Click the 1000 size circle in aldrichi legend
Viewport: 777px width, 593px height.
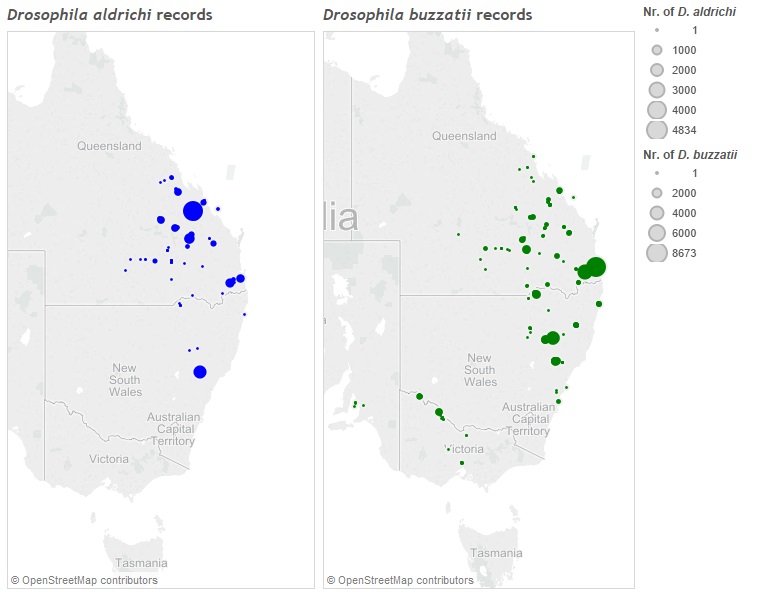click(x=657, y=50)
